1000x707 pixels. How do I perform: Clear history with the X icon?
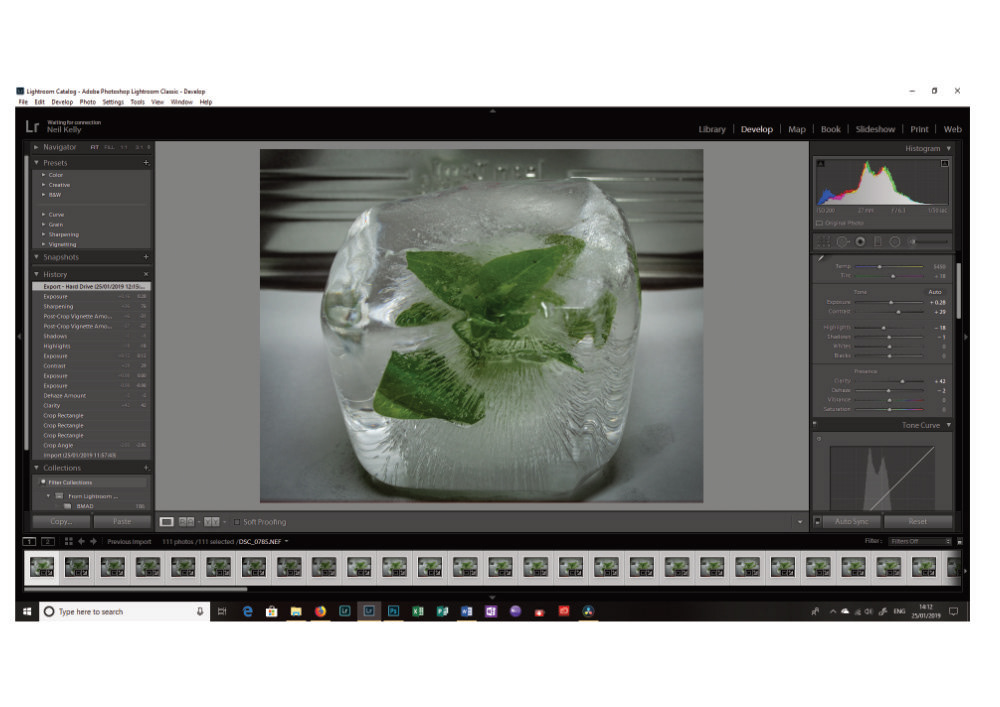coord(146,274)
